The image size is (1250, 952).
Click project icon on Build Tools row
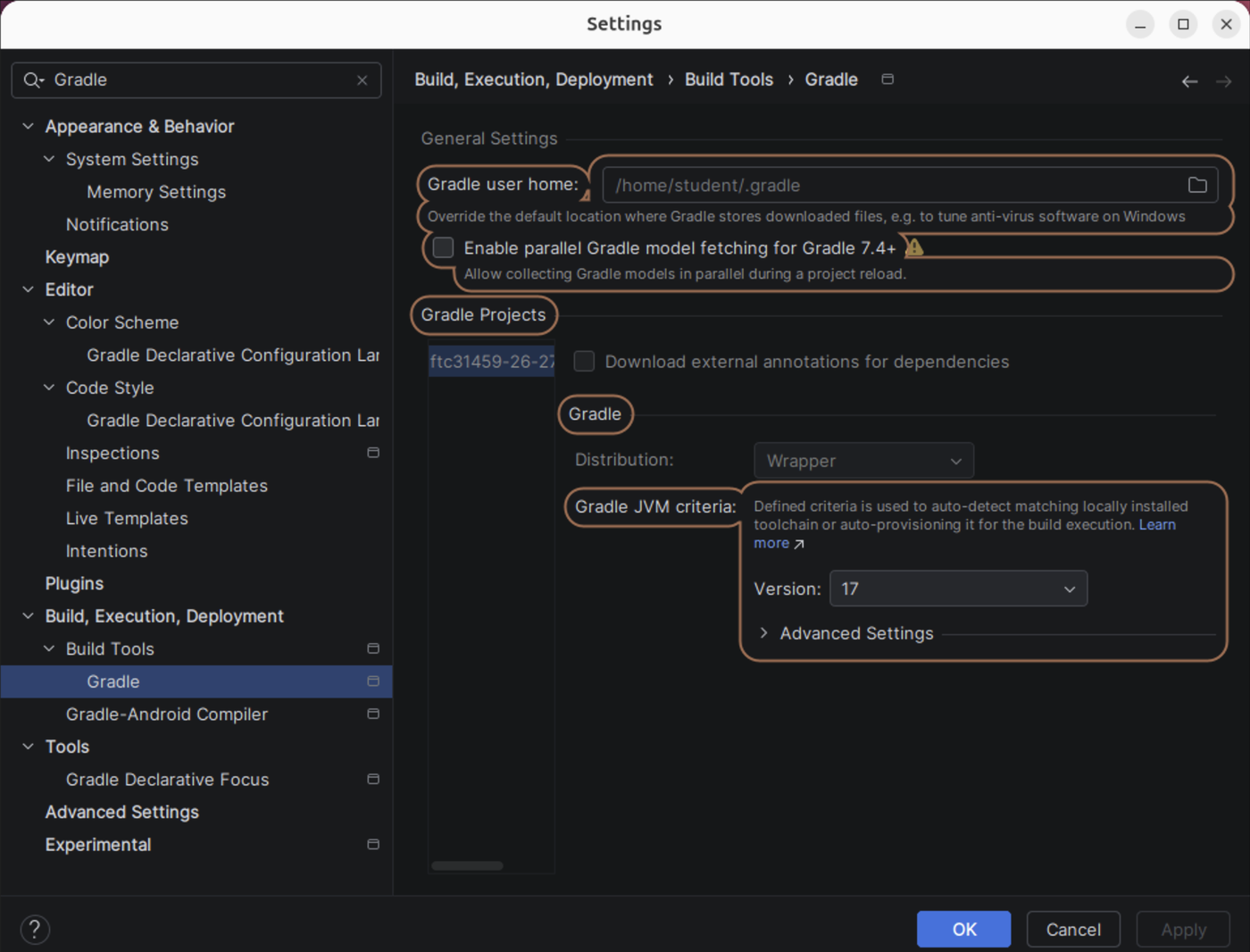373,648
